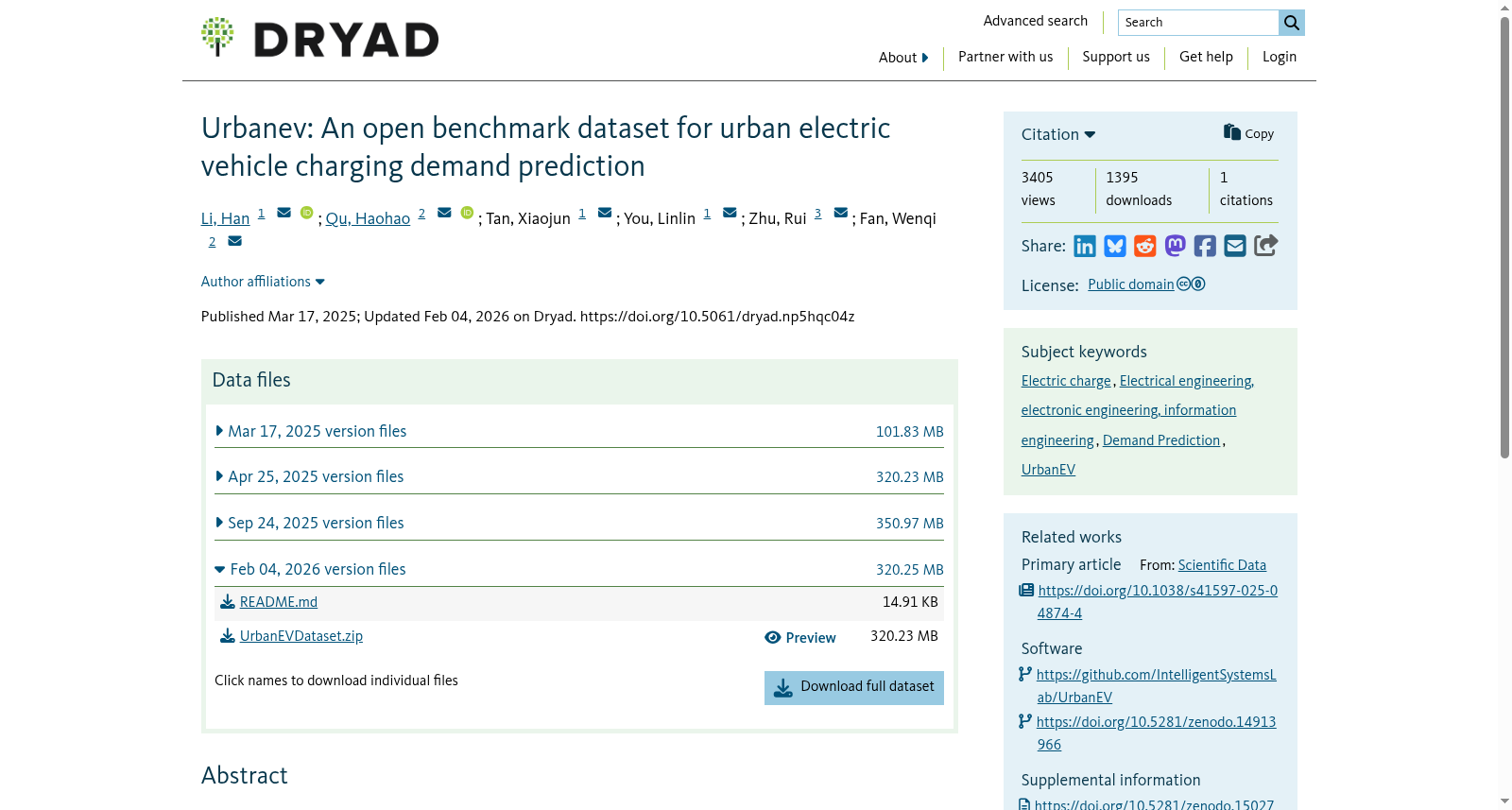1512x810 pixels.
Task: Download UrbanEVDataset.zip file
Action: 301,636
